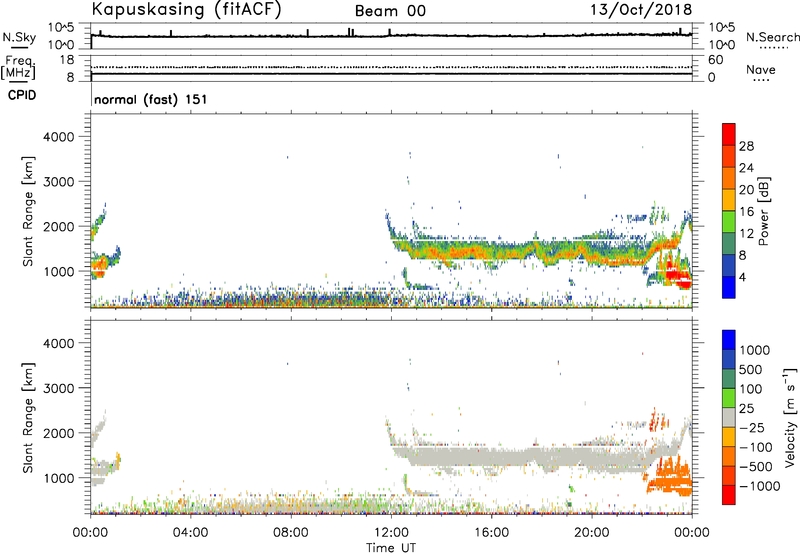800x554 pixels.
Task: Click the power panel Slant Range [km] label
Action: click(28, 211)
